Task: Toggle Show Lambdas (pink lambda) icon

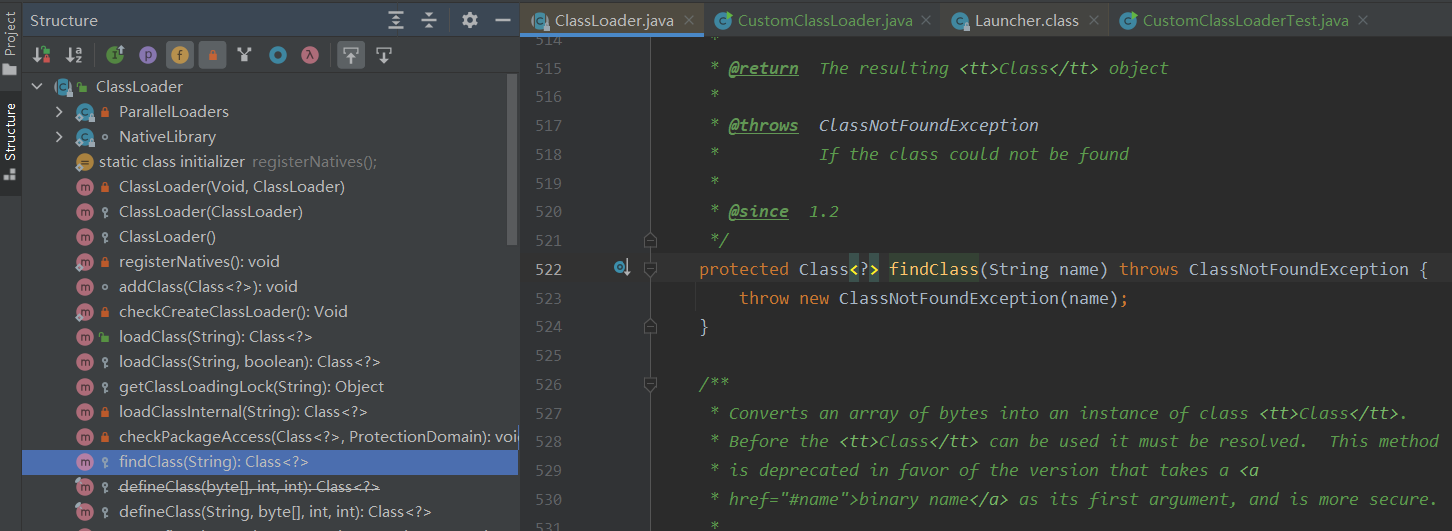Action: click(310, 55)
